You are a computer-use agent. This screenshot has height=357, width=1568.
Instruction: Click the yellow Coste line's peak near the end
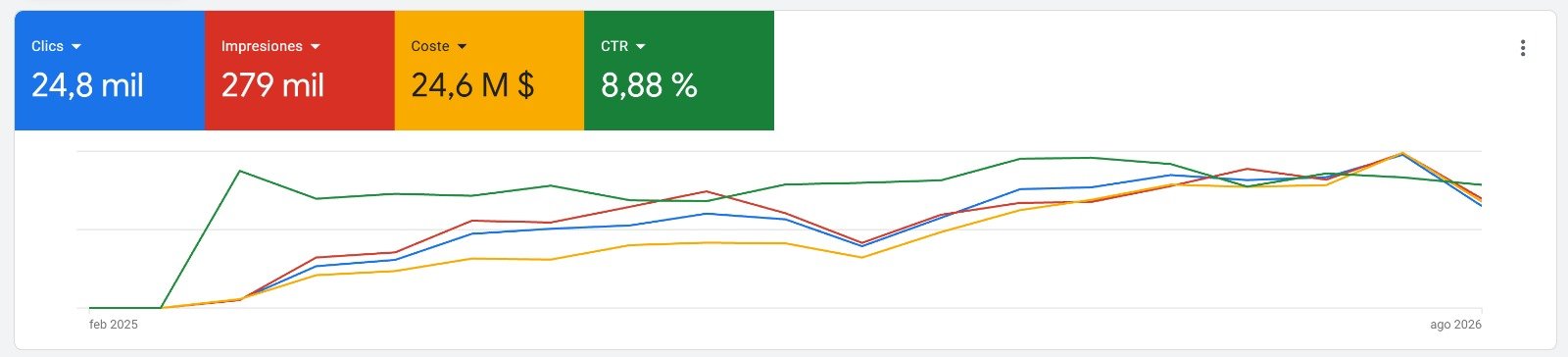(x=1403, y=152)
